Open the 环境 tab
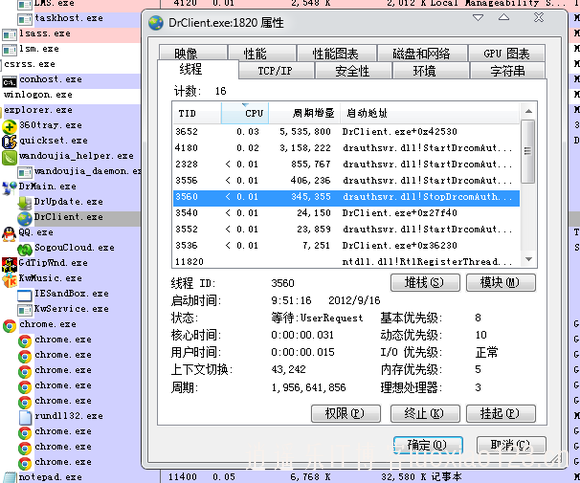580x483 pixels. click(x=431, y=70)
